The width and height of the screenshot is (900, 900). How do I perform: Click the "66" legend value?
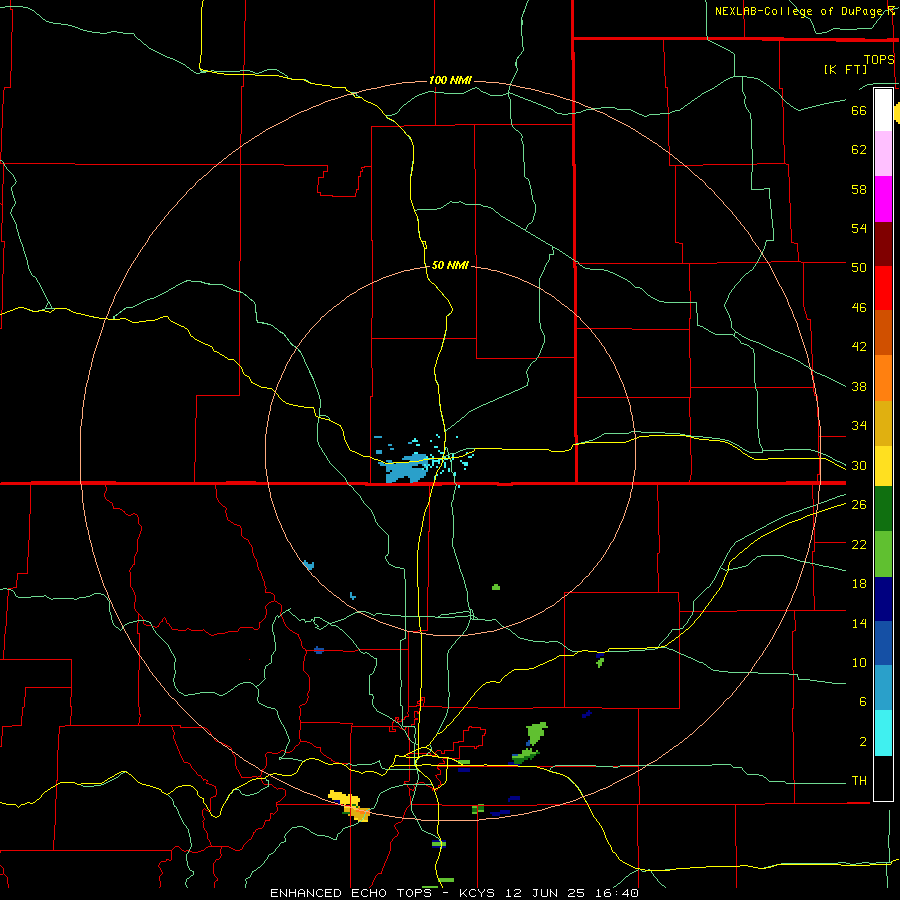(859, 111)
